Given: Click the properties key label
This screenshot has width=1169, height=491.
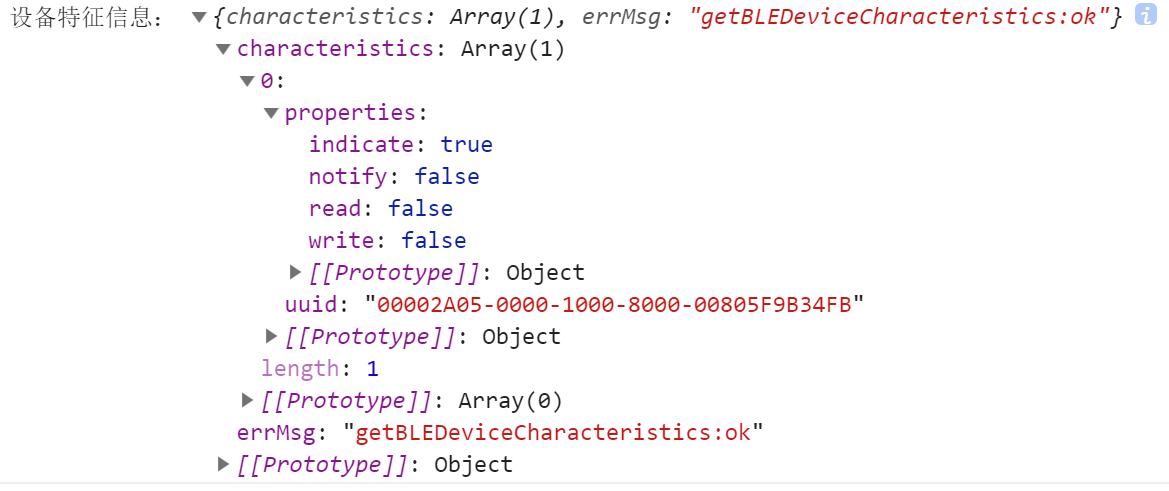Looking at the screenshot, I should click(x=351, y=113).
